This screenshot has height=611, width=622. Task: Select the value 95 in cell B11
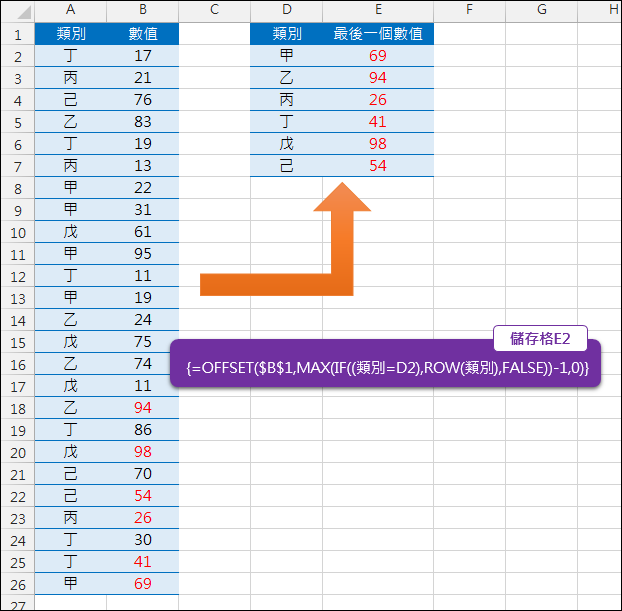(143, 254)
